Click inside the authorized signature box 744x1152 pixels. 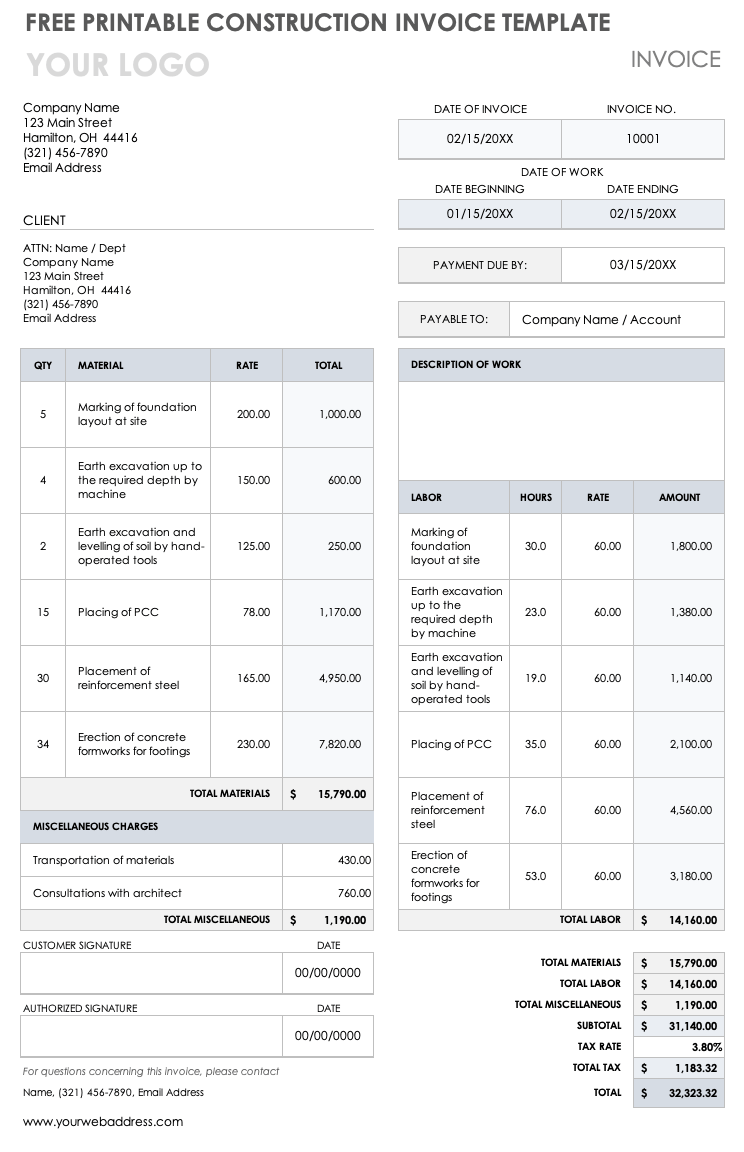coord(151,1036)
